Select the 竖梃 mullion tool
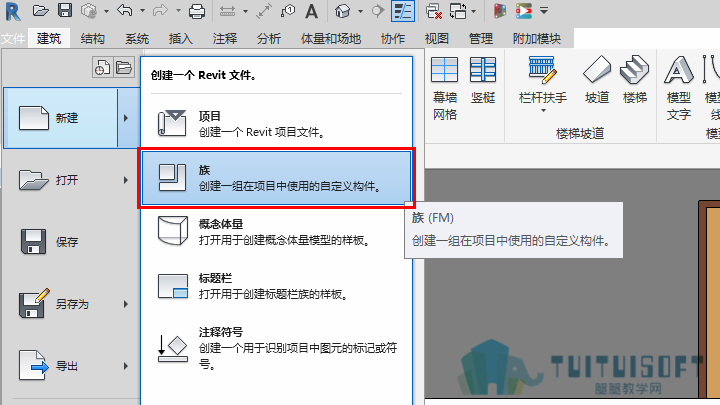 click(x=483, y=80)
